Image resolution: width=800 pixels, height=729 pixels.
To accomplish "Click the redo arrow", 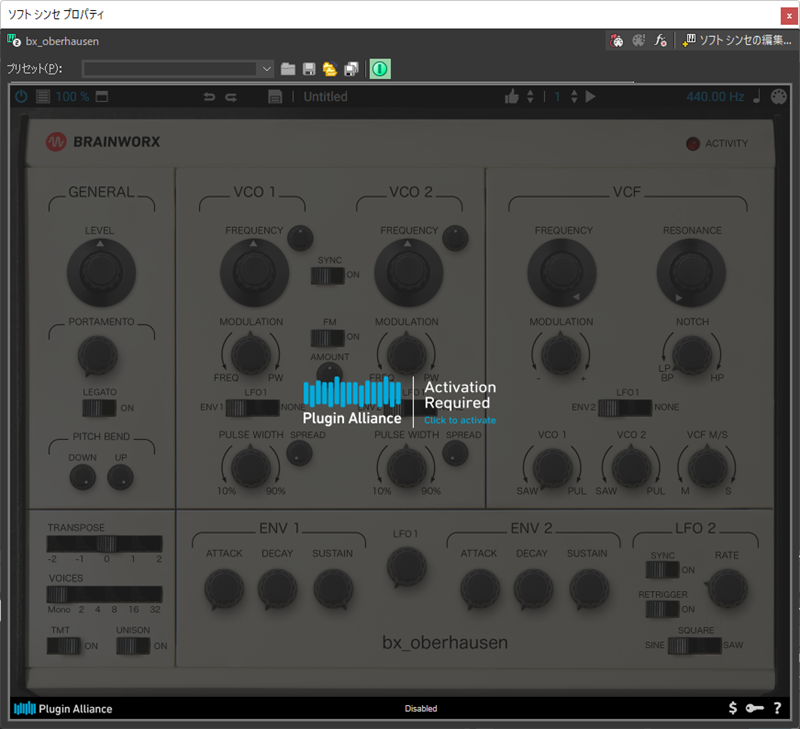I will coord(231,96).
